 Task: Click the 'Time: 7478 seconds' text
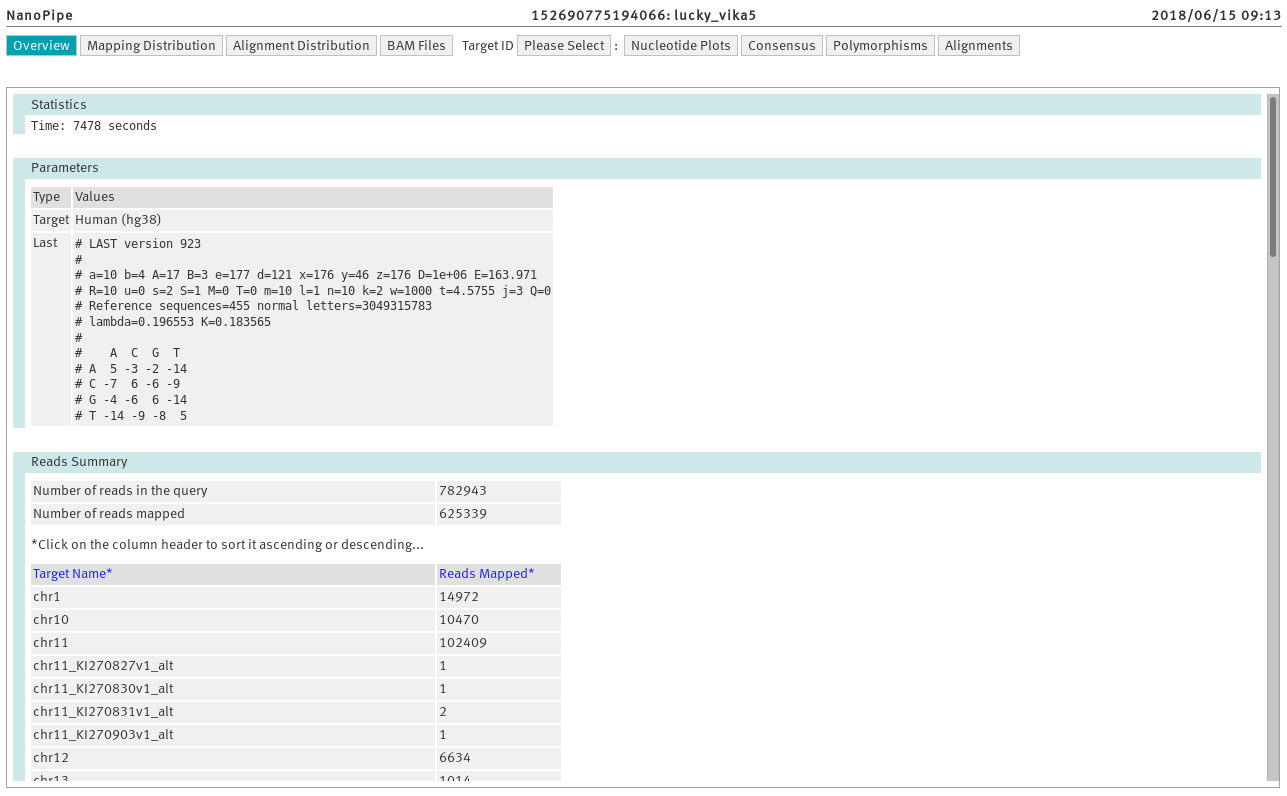[94, 126]
